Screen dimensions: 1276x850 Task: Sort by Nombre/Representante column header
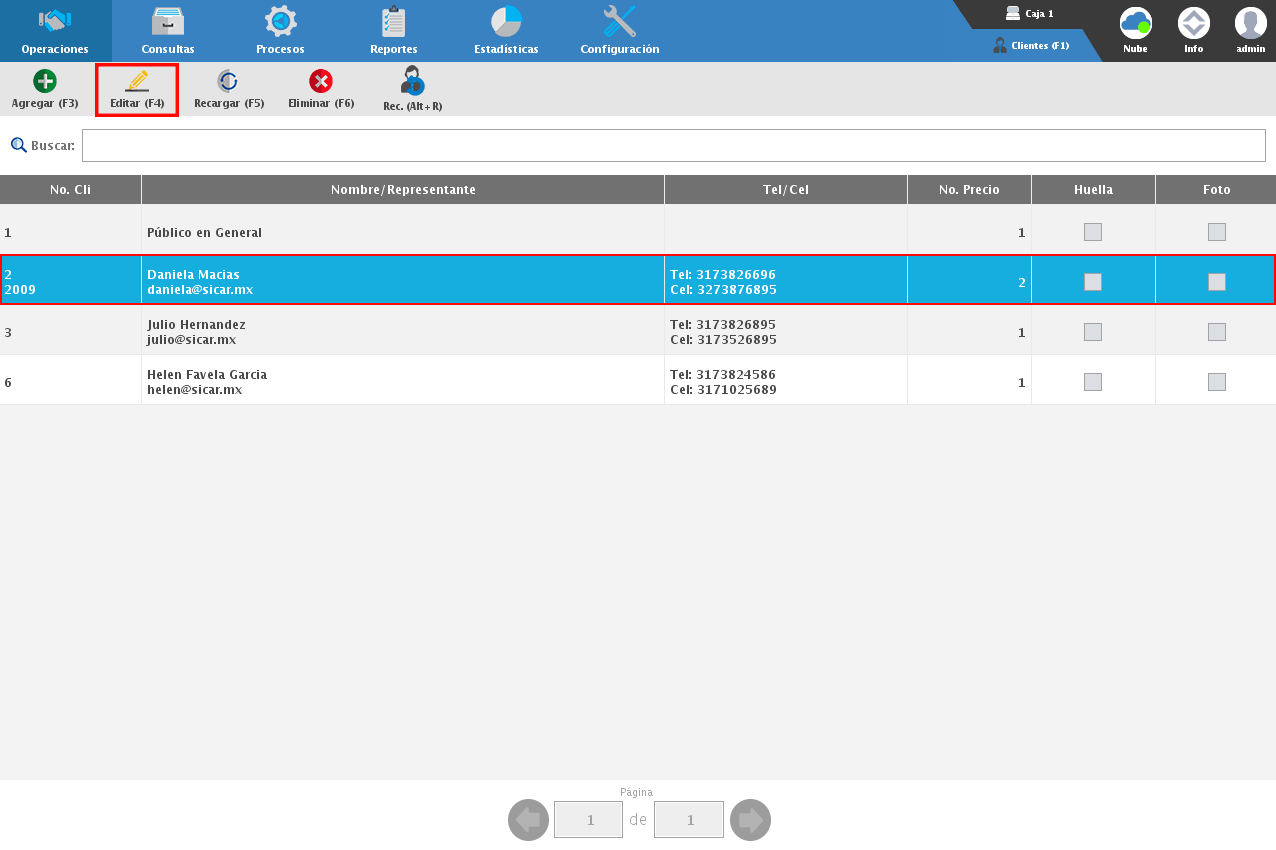pos(403,190)
